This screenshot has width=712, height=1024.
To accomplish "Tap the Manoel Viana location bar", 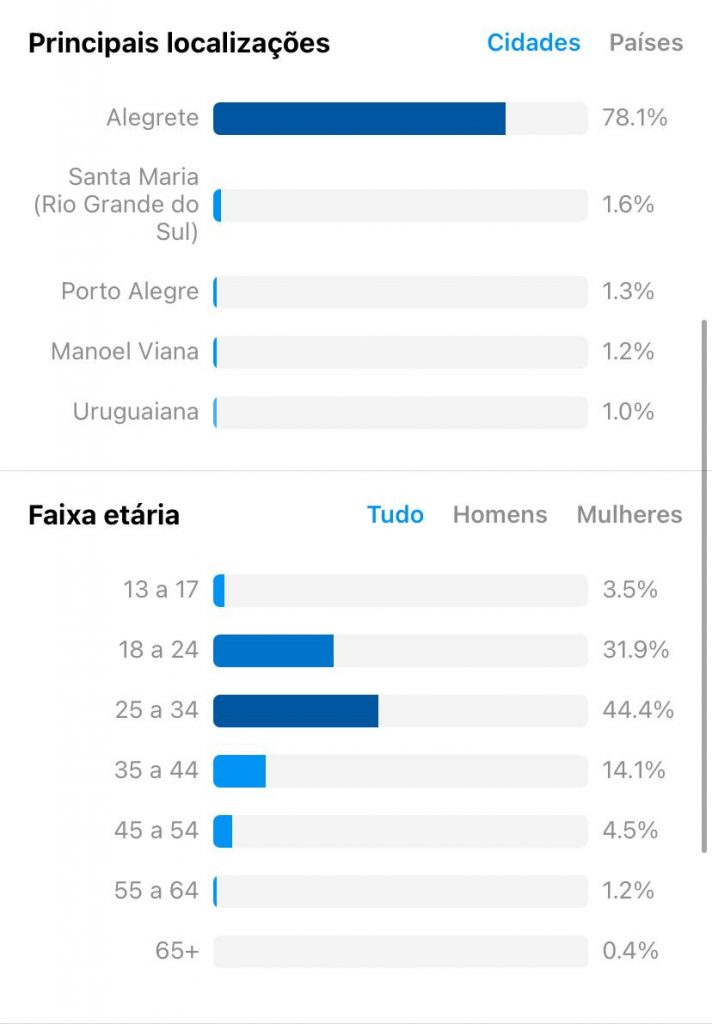I will 400,352.
